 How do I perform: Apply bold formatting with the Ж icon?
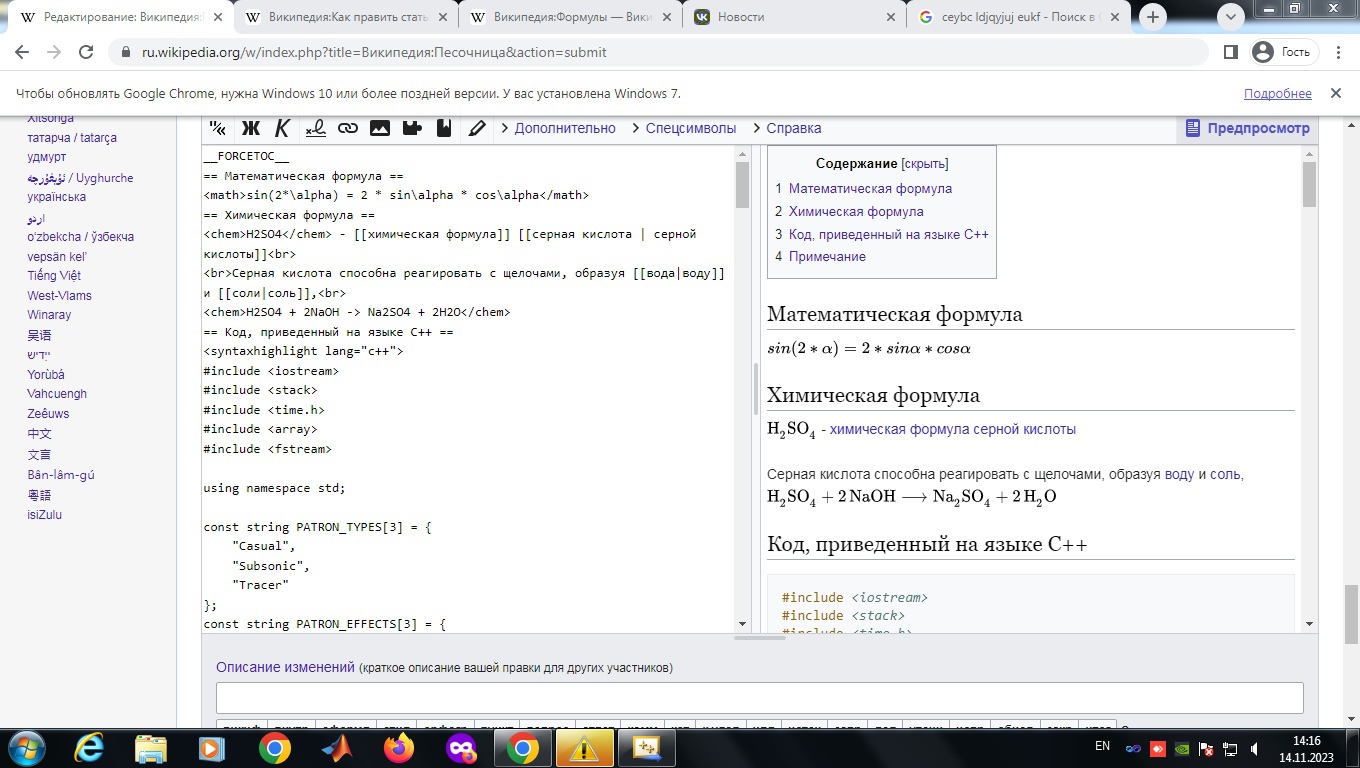pos(251,128)
